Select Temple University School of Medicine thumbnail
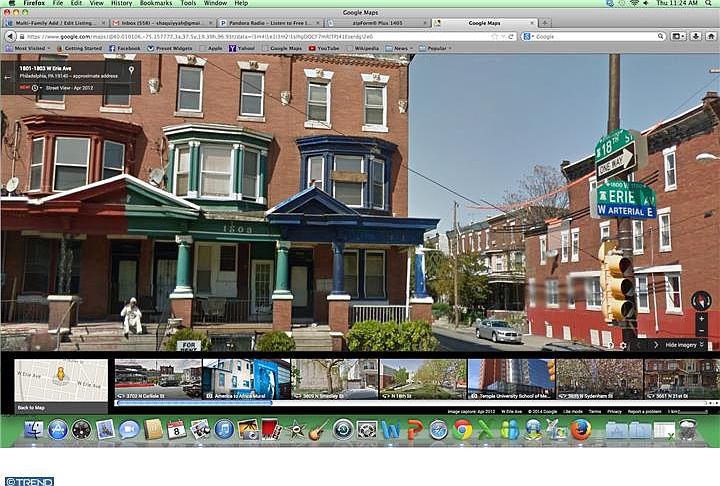Screen dimensions: 720x486 pos(511,379)
